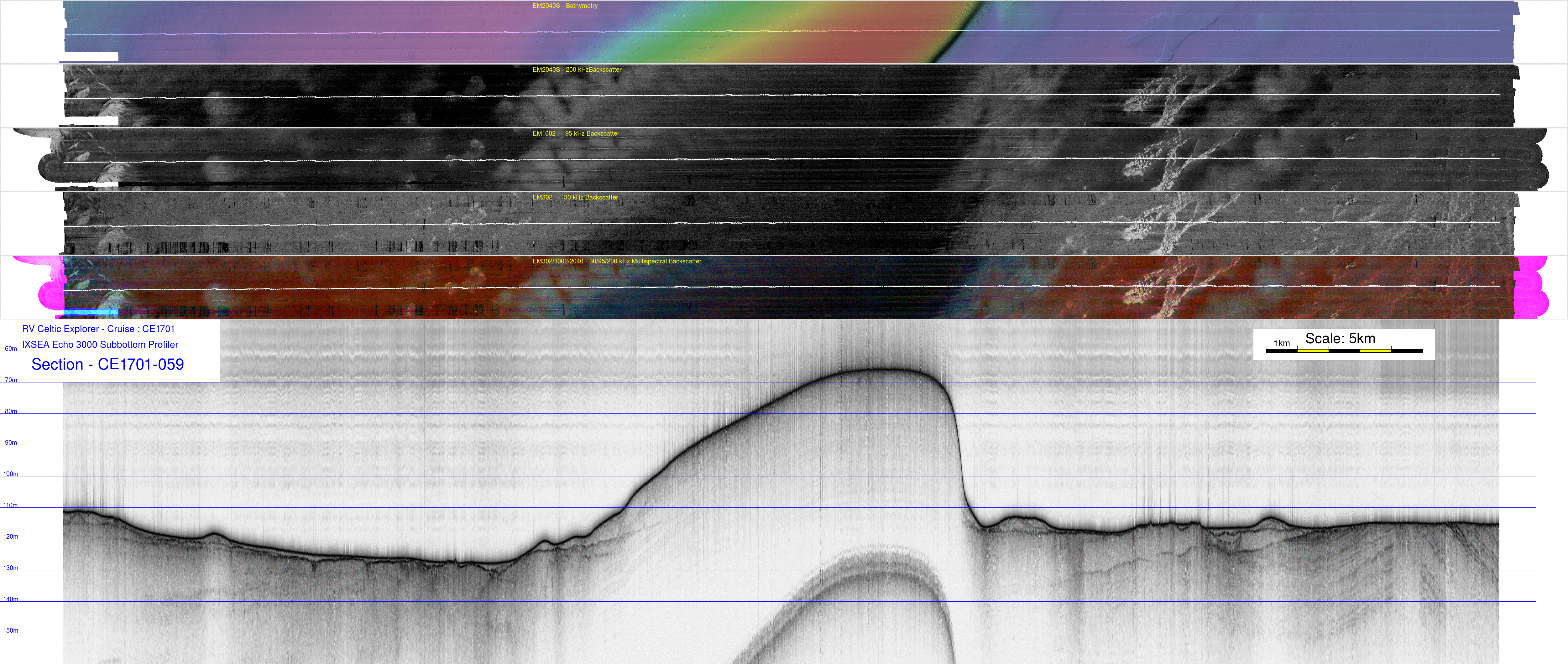Click the 70m depth marker
This screenshot has height=664, width=1568.
click(x=11, y=380)
